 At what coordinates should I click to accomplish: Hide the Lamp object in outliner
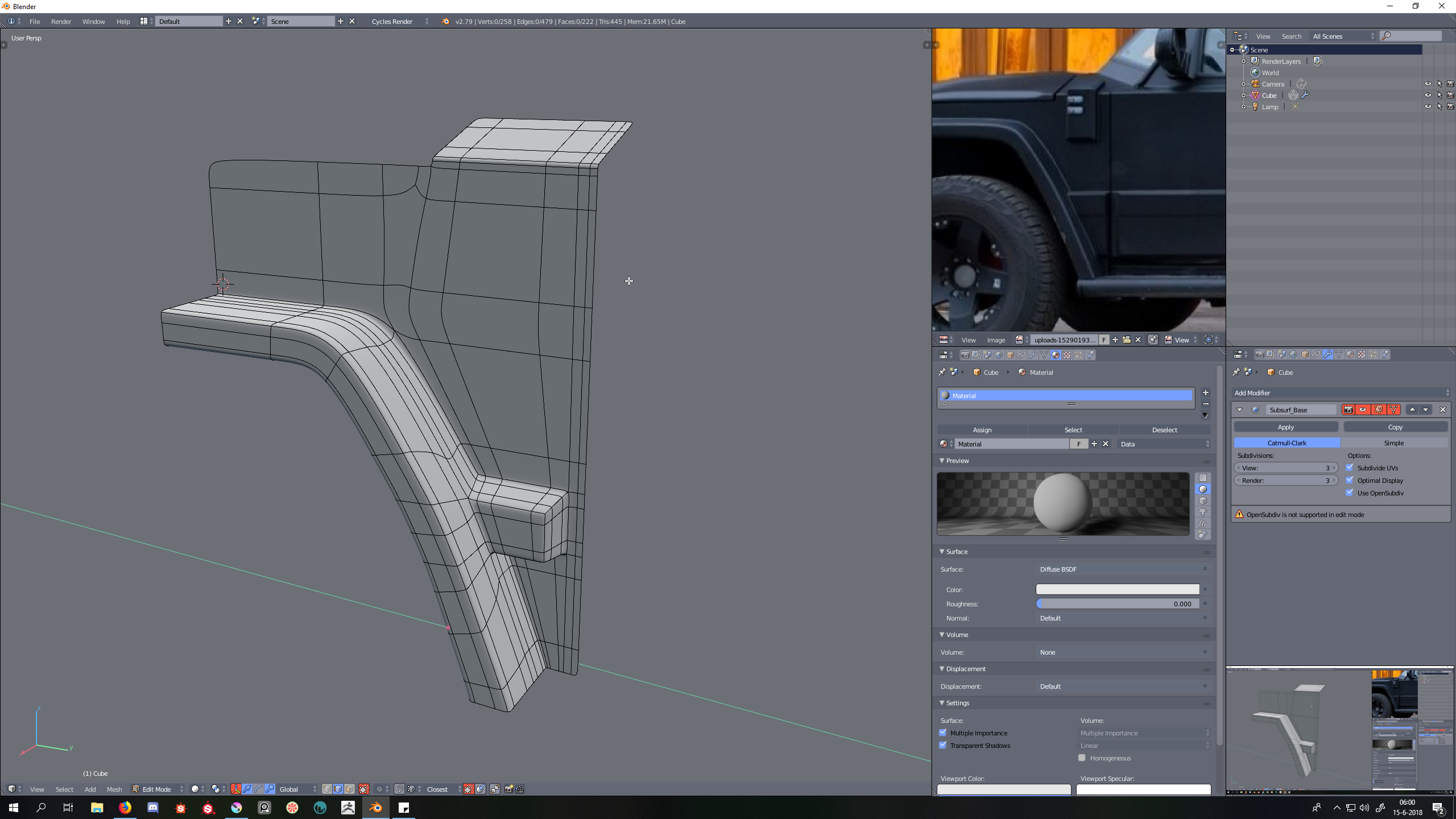click(1428, 106)
